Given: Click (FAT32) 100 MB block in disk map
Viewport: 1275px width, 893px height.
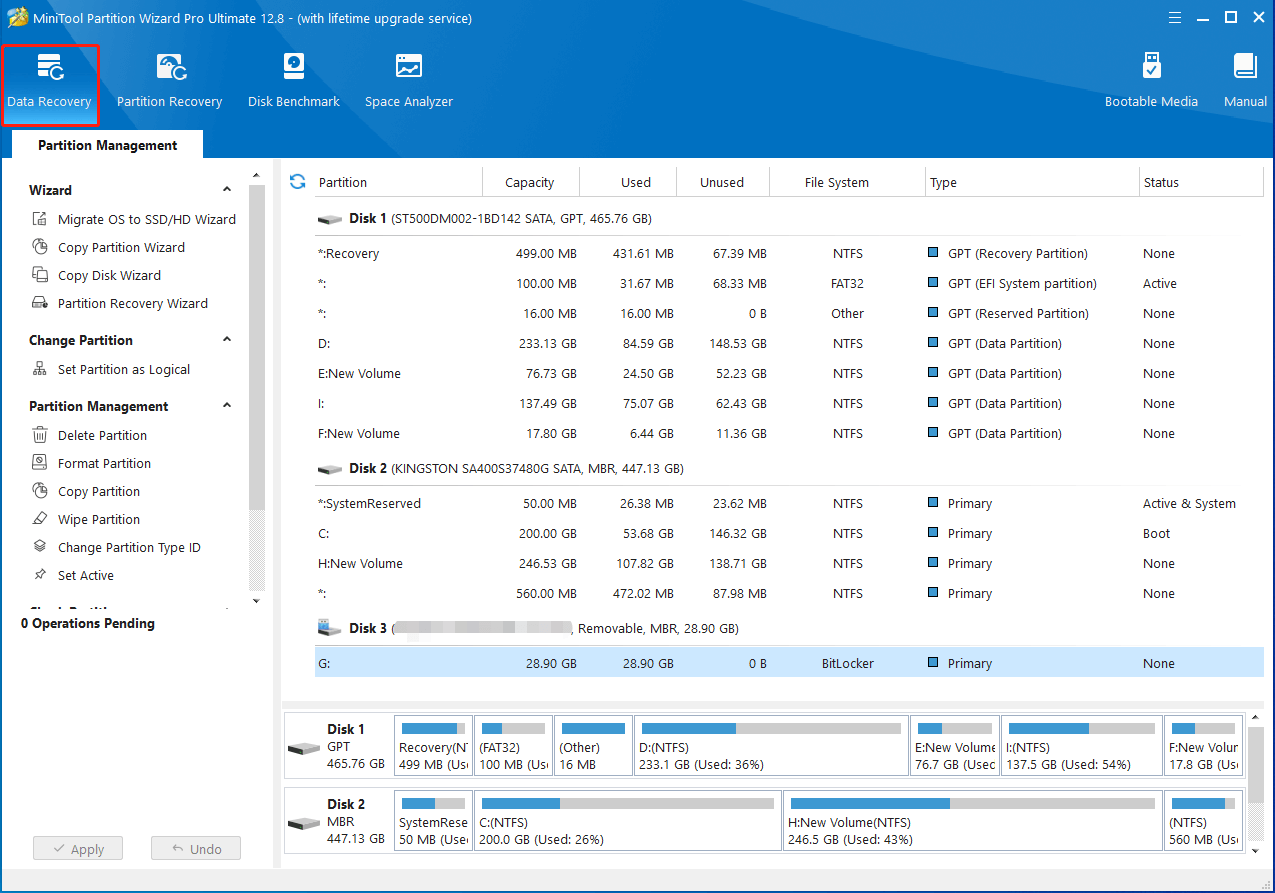Looking at the screenshot, I should 513,745.
